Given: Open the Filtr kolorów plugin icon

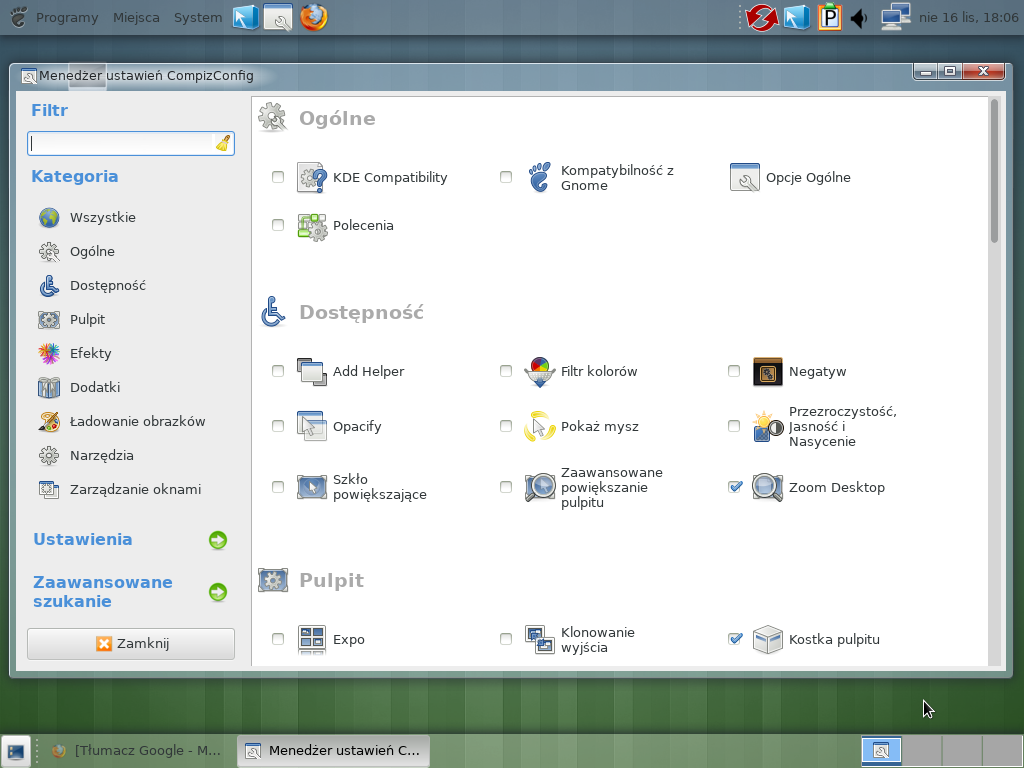Looking at the screenshot, I should (539, 372).
